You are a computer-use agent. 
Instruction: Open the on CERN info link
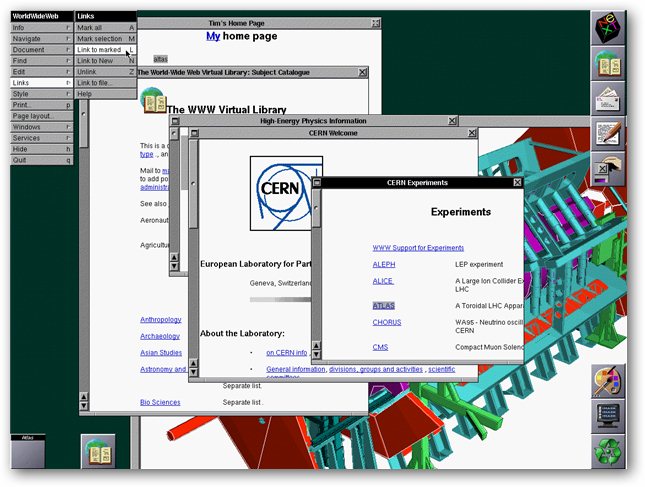coord(286,353)
